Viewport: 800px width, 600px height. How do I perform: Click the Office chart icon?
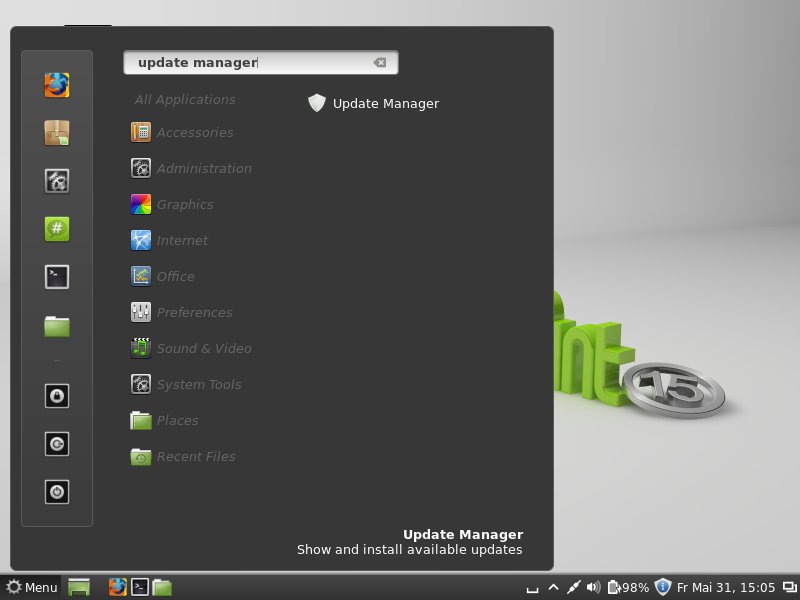140,276
